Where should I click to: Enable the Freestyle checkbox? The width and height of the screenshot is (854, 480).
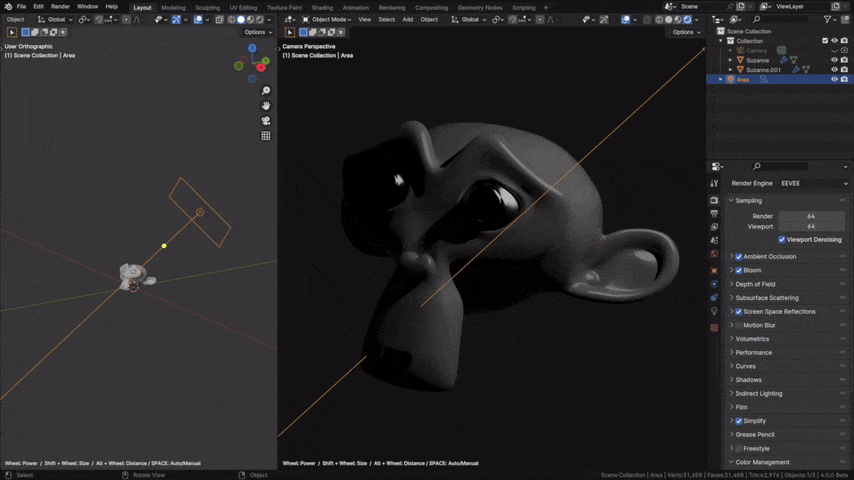[739, 448]
